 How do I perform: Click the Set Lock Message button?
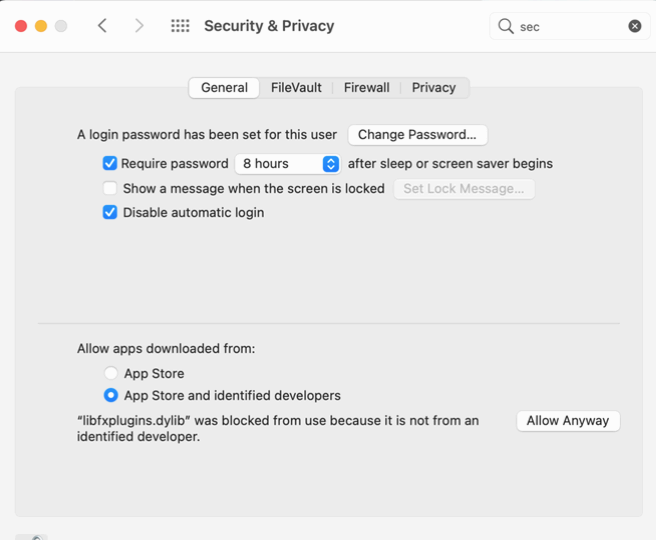pyautogui.click(x=463, y=188)
